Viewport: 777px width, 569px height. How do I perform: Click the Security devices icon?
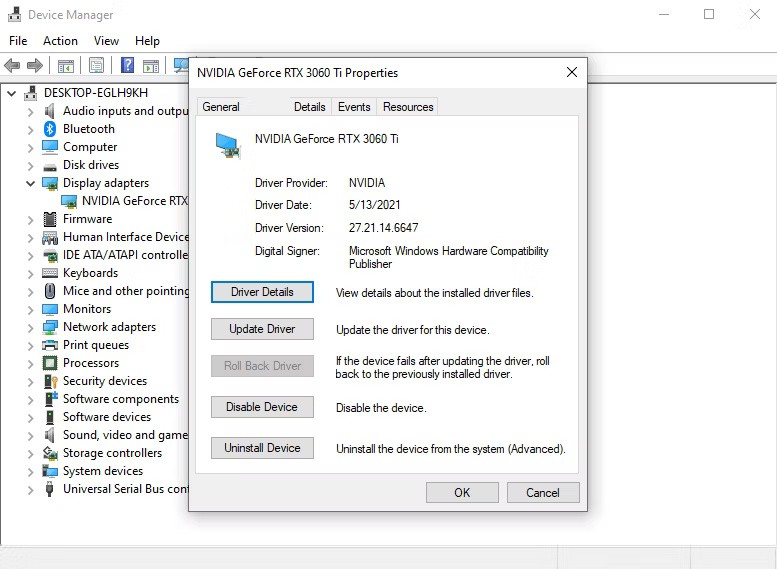[50, 381]
